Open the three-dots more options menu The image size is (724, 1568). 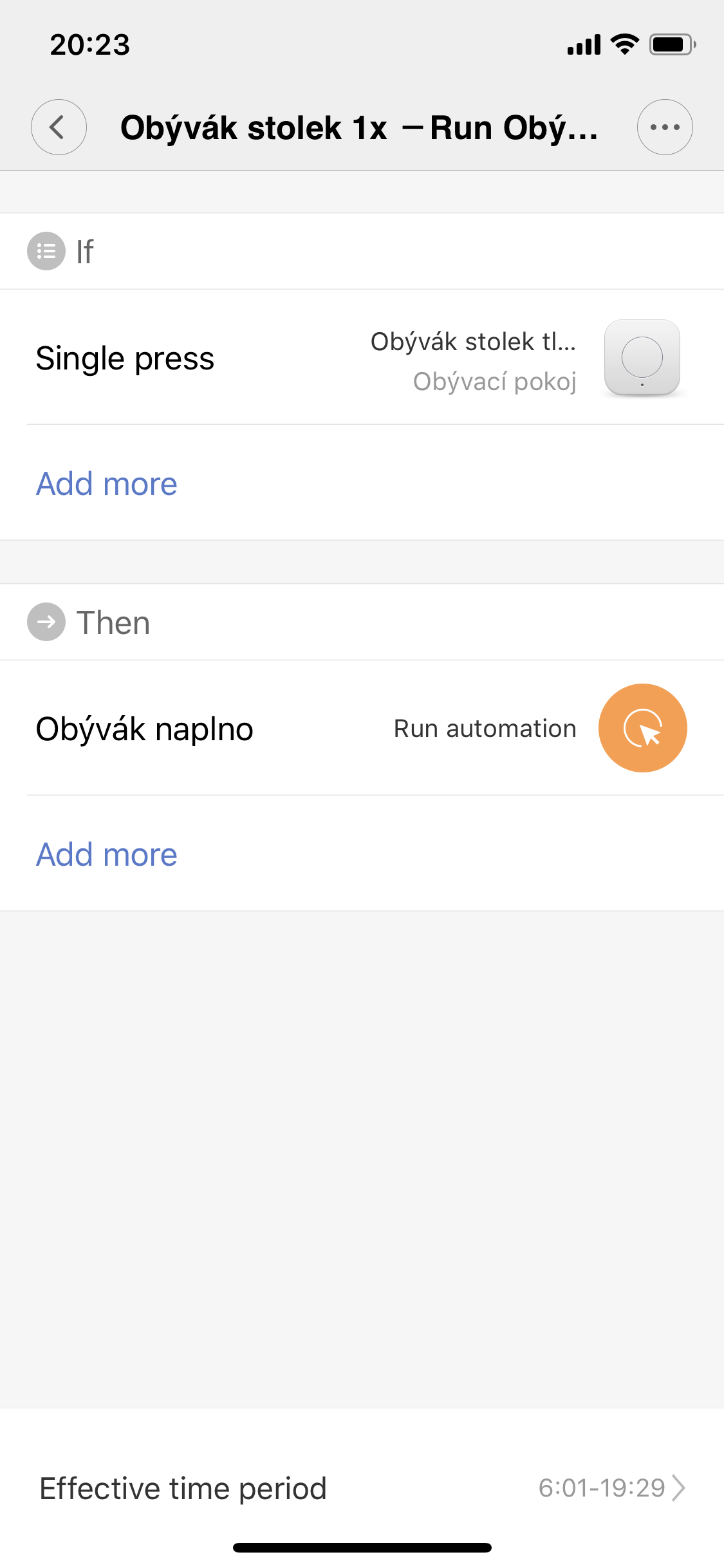pos(664,127)
